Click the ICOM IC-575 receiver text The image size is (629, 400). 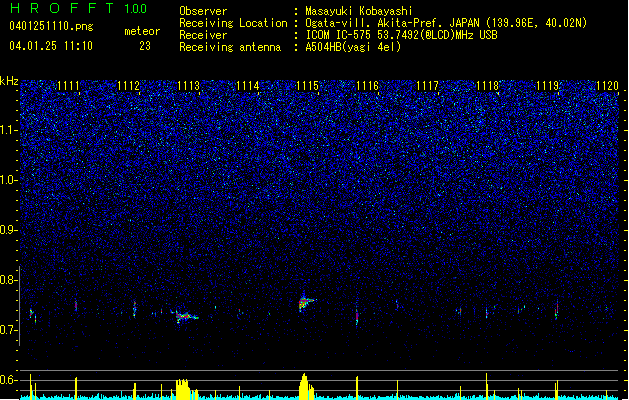pos(401,35)
